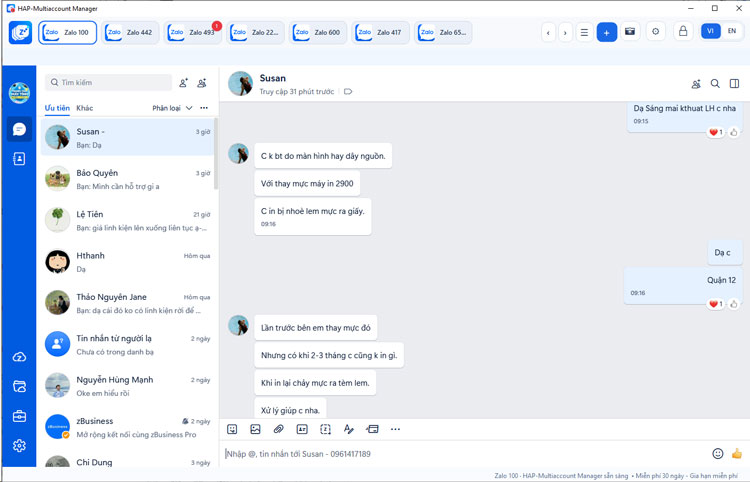Switch language to EN
750x482 pixels.
(x=732, y=31)
